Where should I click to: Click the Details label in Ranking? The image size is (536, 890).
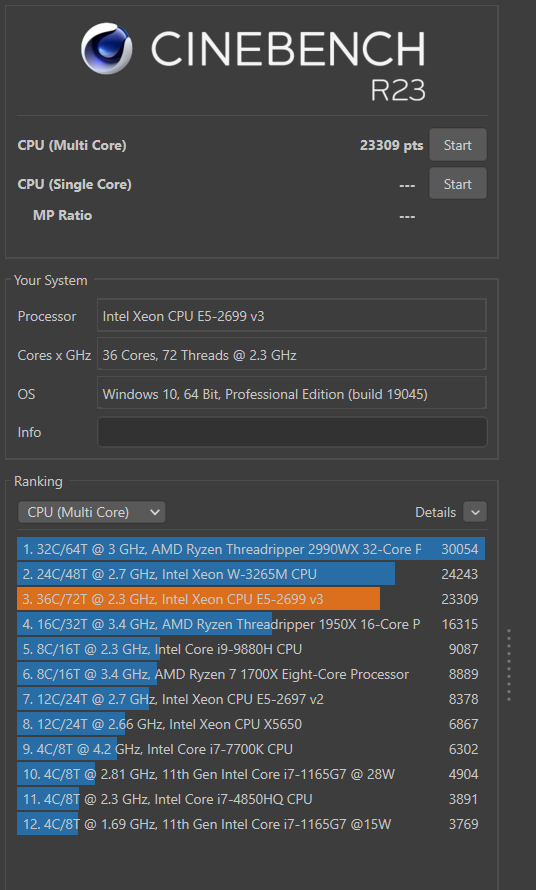(436, 512)
